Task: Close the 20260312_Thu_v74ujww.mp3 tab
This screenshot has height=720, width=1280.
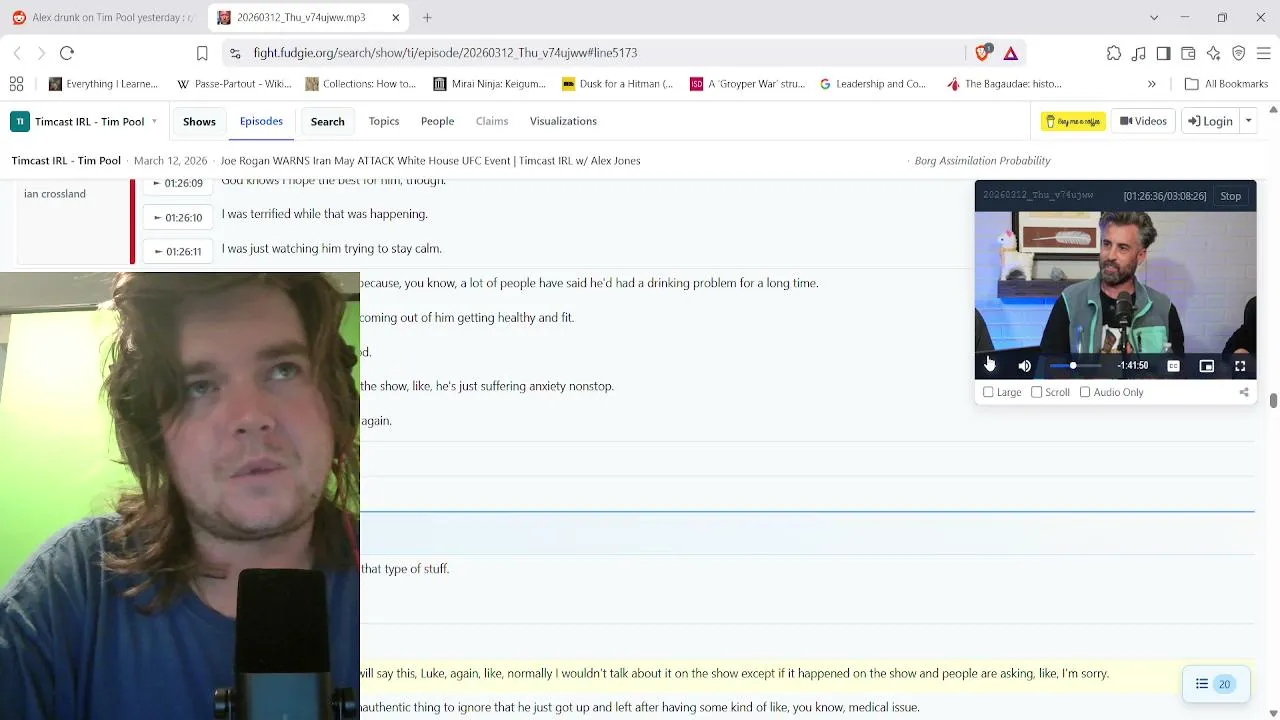Action: [396, 17]
